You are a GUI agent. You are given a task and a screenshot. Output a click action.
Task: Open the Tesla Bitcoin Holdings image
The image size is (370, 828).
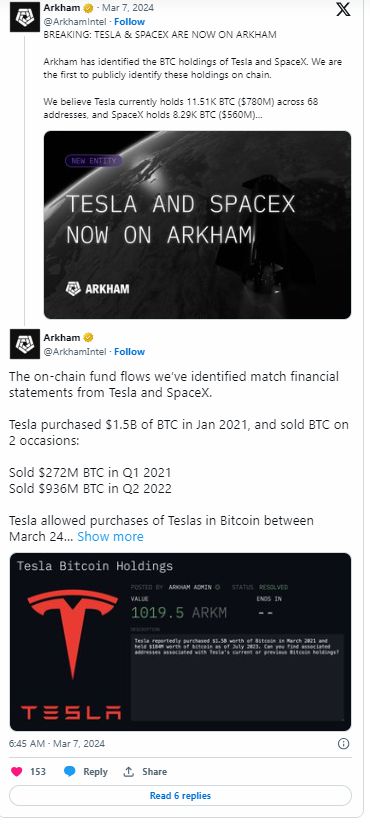(181, 642)
